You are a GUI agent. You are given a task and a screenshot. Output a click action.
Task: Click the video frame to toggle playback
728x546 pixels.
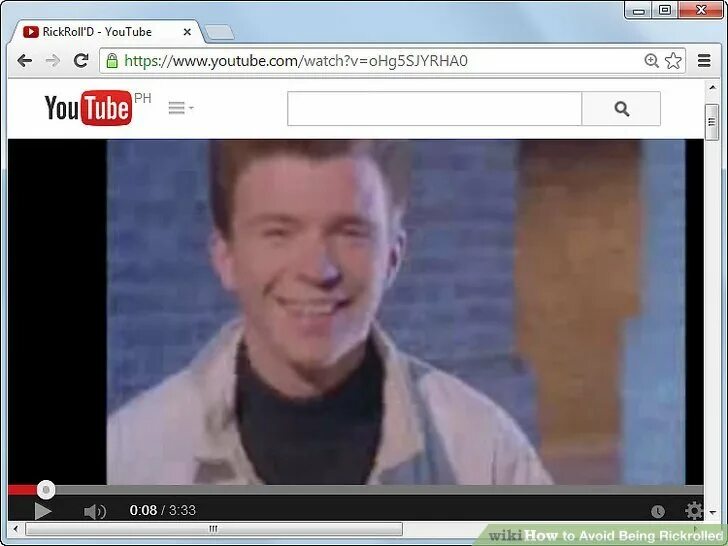(x=355, y=312)
